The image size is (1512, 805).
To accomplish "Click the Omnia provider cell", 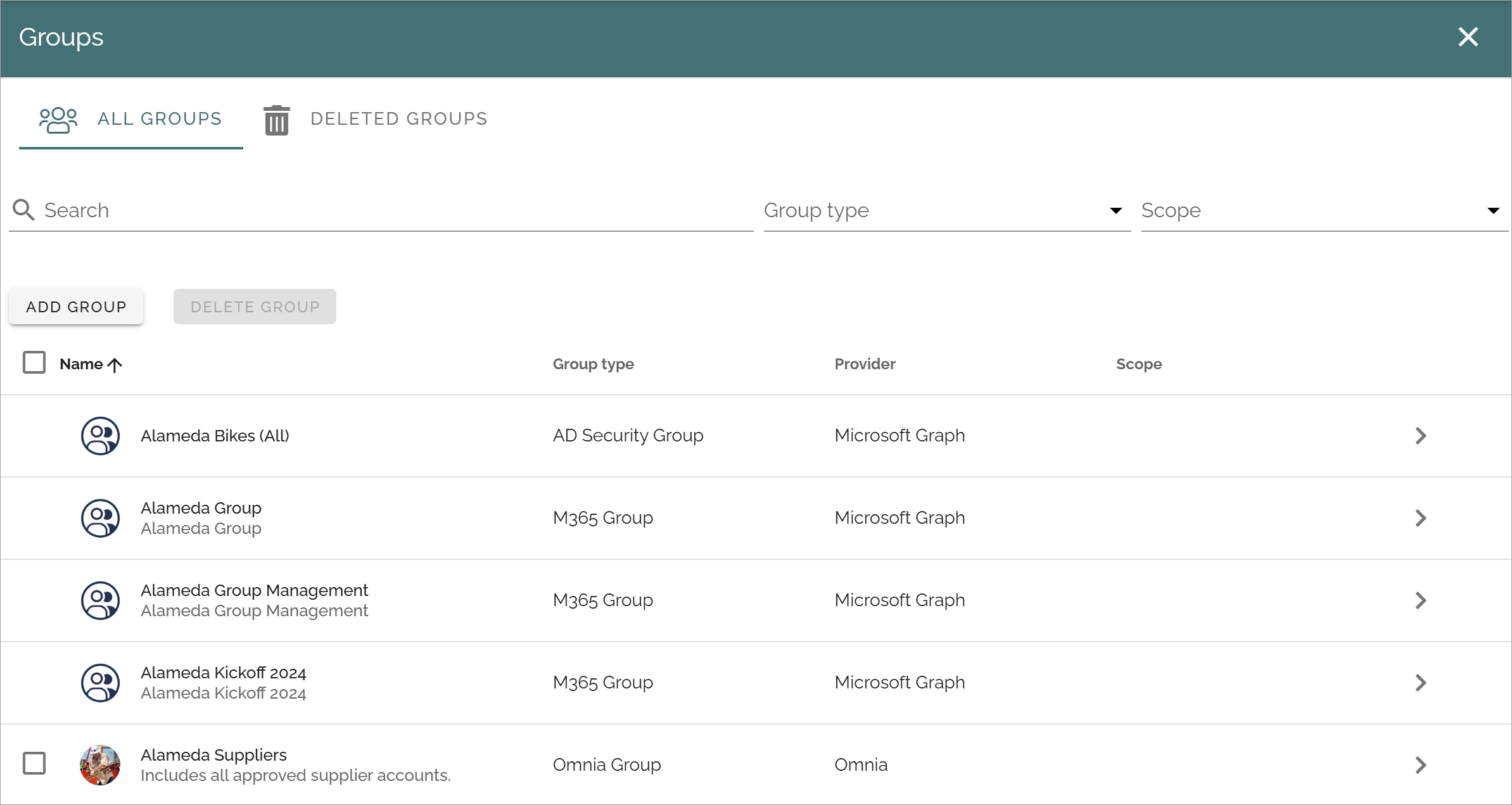I will coord(861,765).
